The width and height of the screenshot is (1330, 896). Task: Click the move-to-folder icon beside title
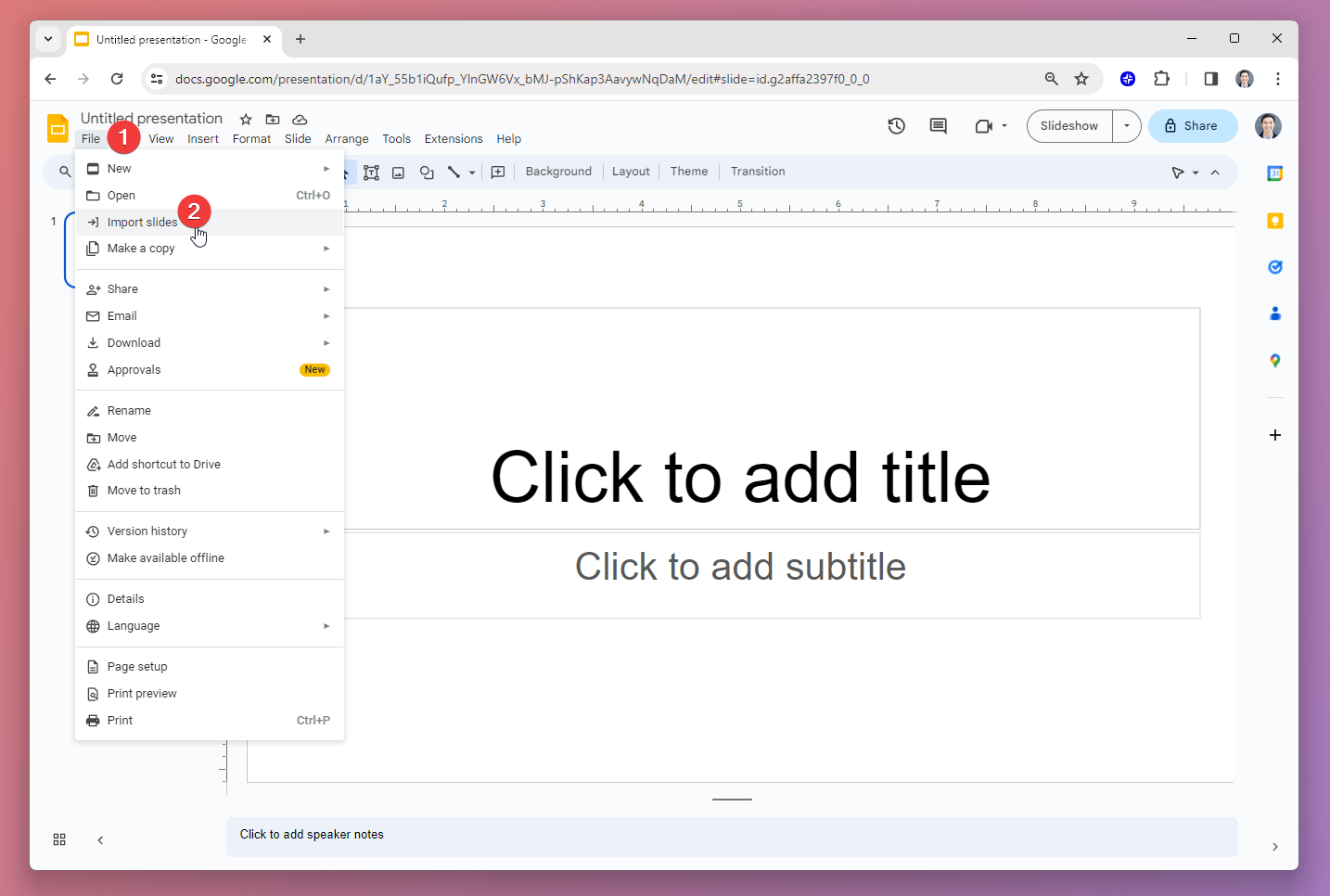273,120
